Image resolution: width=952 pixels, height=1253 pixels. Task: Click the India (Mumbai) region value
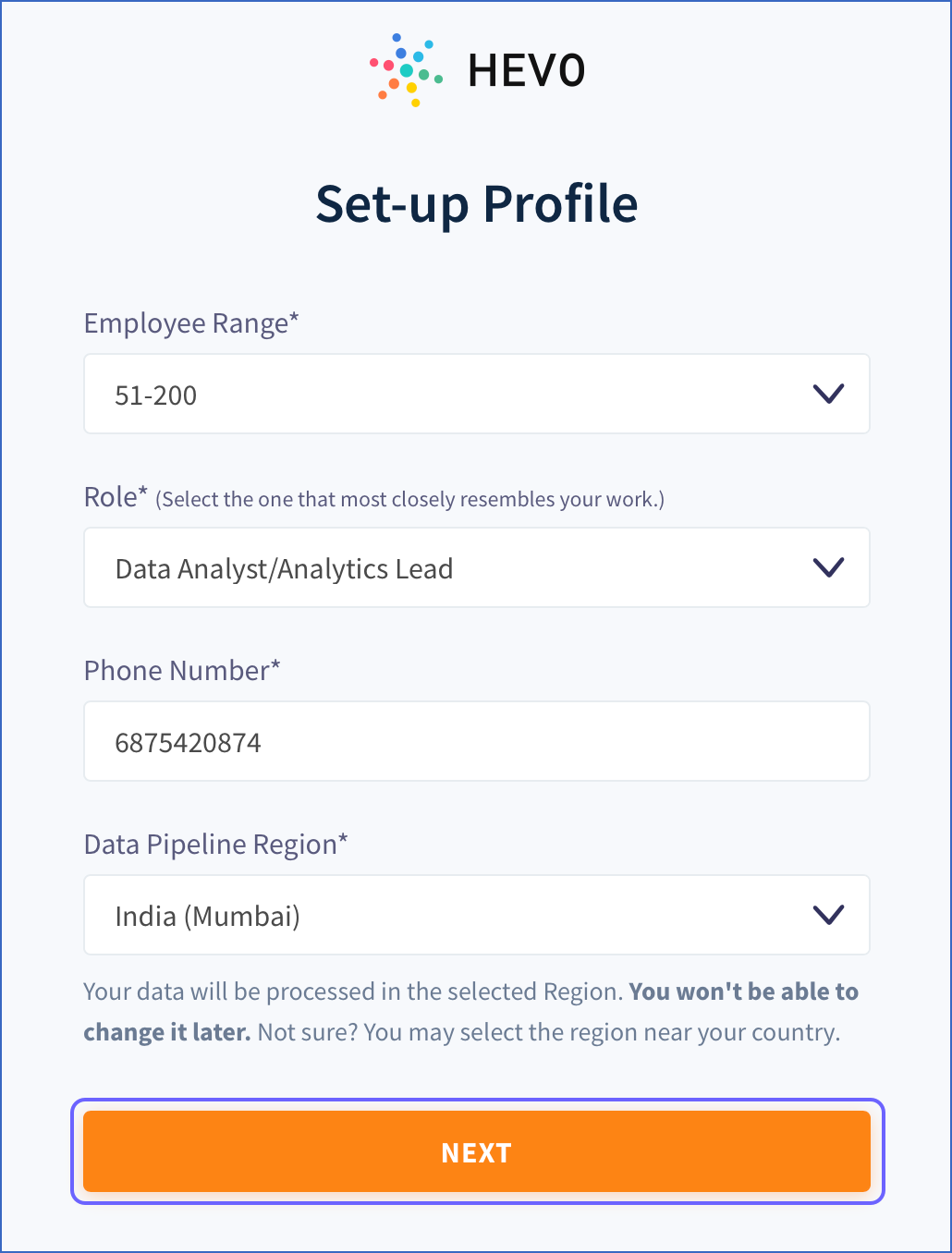(207, 915)
